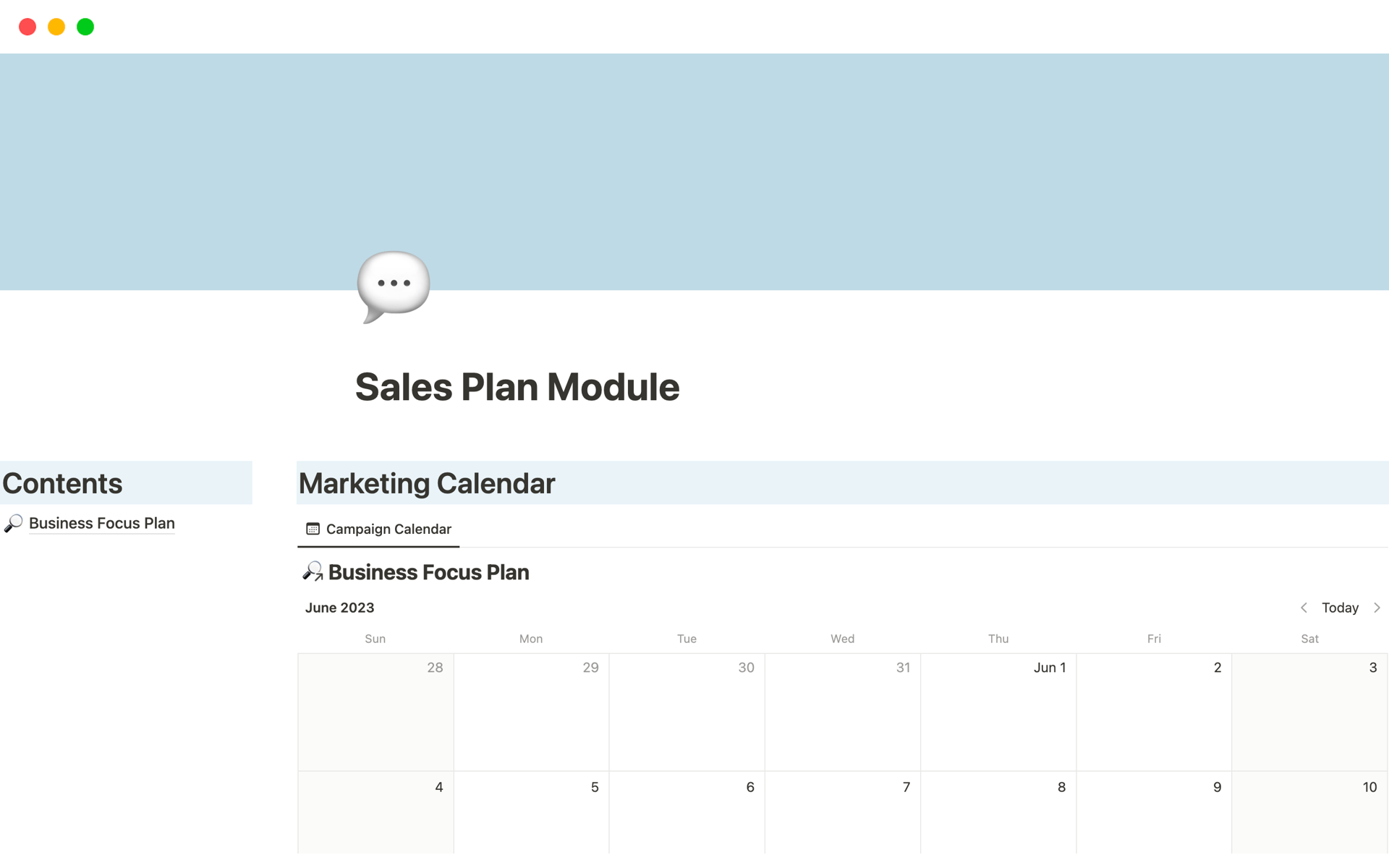
Task: Minimize the window using the yellow button
Action: click(56, 27)
